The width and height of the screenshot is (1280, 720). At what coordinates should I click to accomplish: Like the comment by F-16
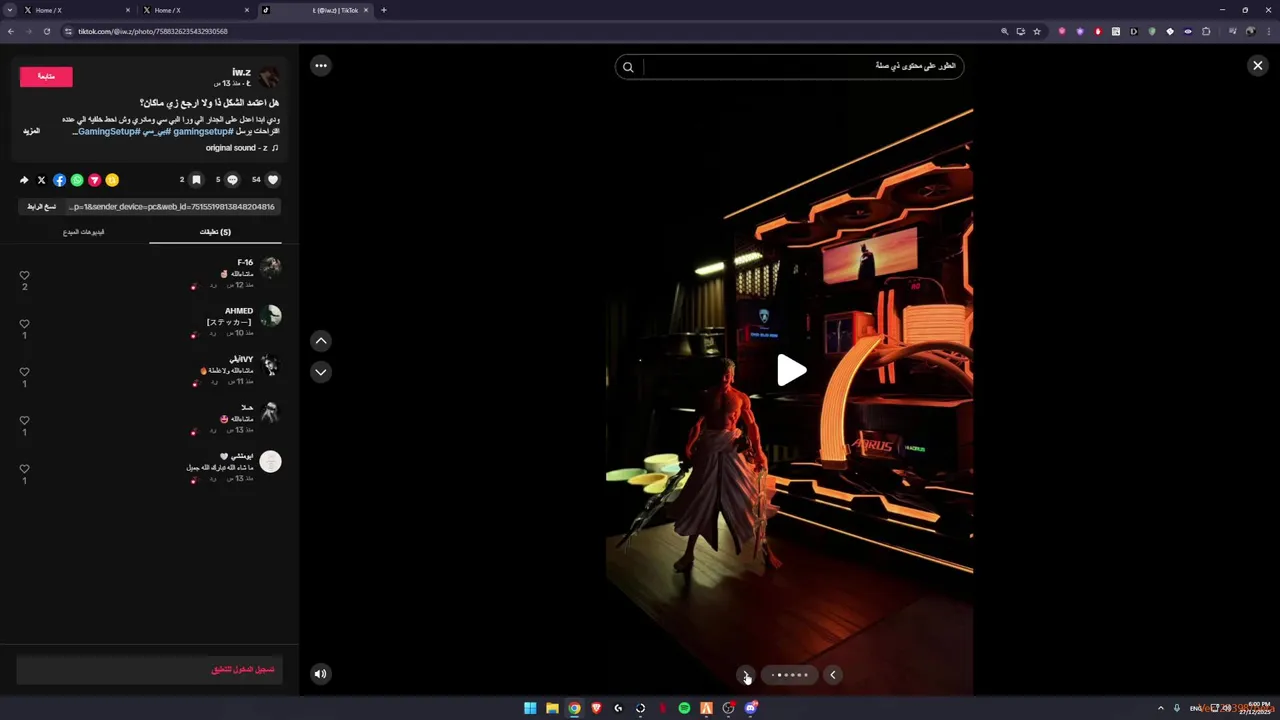tap(24, 276)
